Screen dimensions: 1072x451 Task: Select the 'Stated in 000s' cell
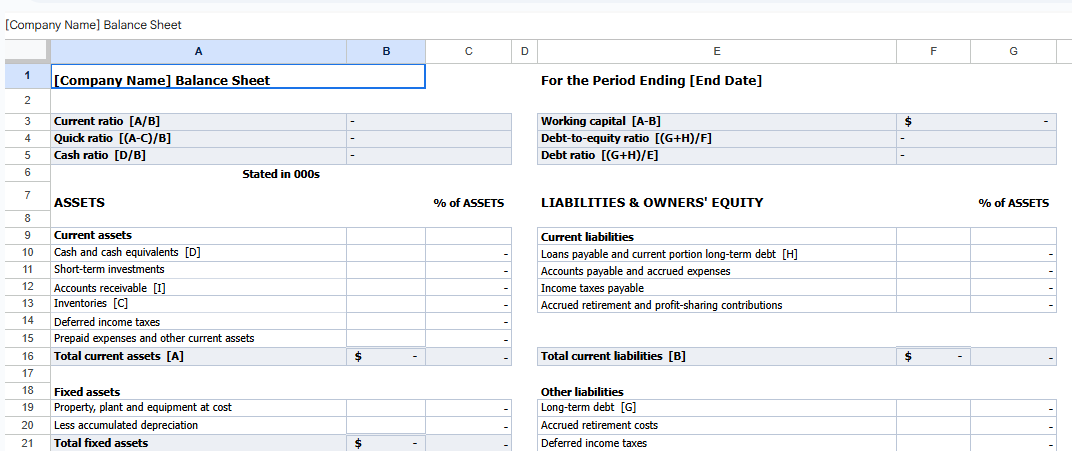pyautogui.click(x=281, y=174)
